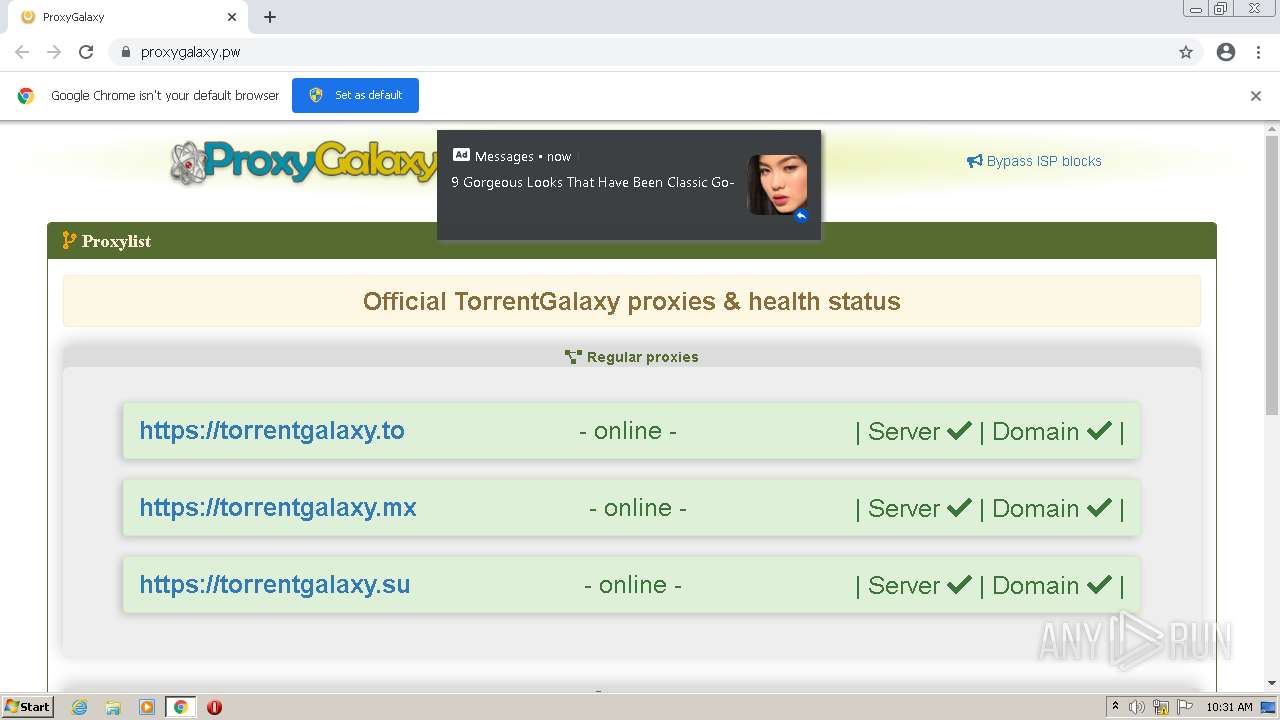Image resolution: width=1280 pixels, height=720 pixels.
Task: Click the Chrome taskbar button
Action: (x=181, y=707)
